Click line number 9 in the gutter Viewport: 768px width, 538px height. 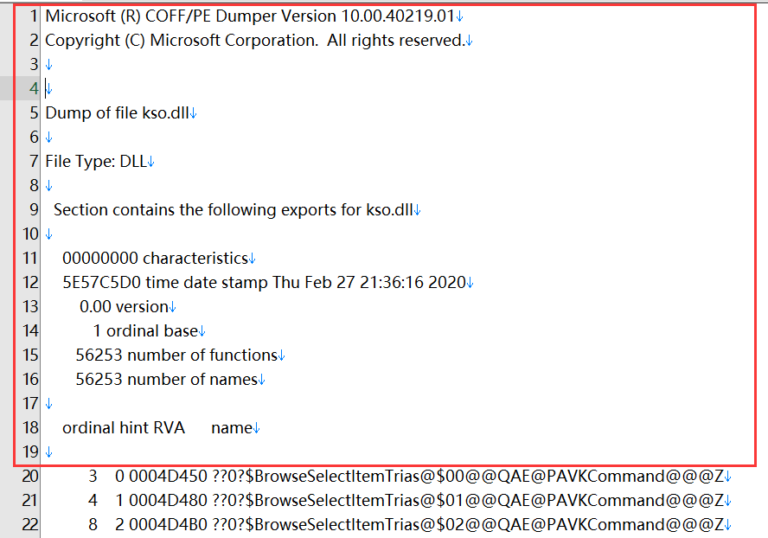pyautogui.click(x=33, y=210)
